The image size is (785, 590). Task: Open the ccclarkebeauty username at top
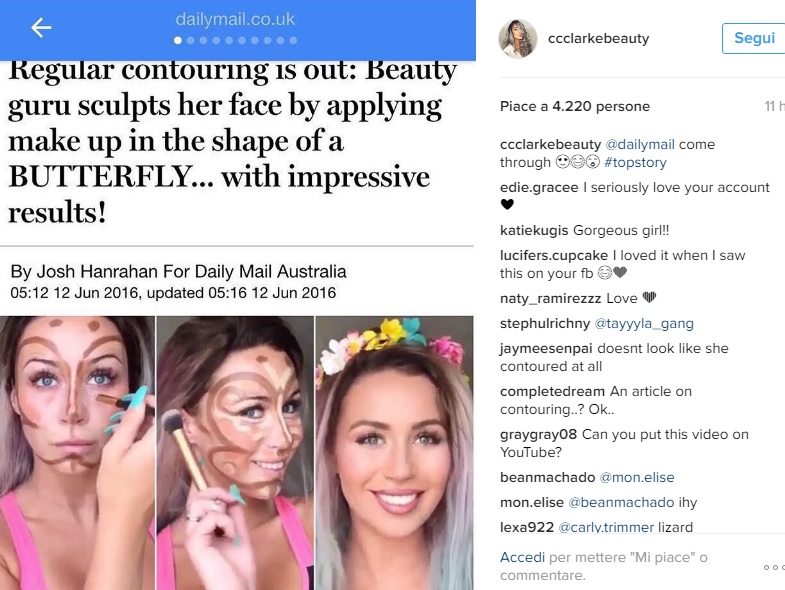click(x=598, y=39)
